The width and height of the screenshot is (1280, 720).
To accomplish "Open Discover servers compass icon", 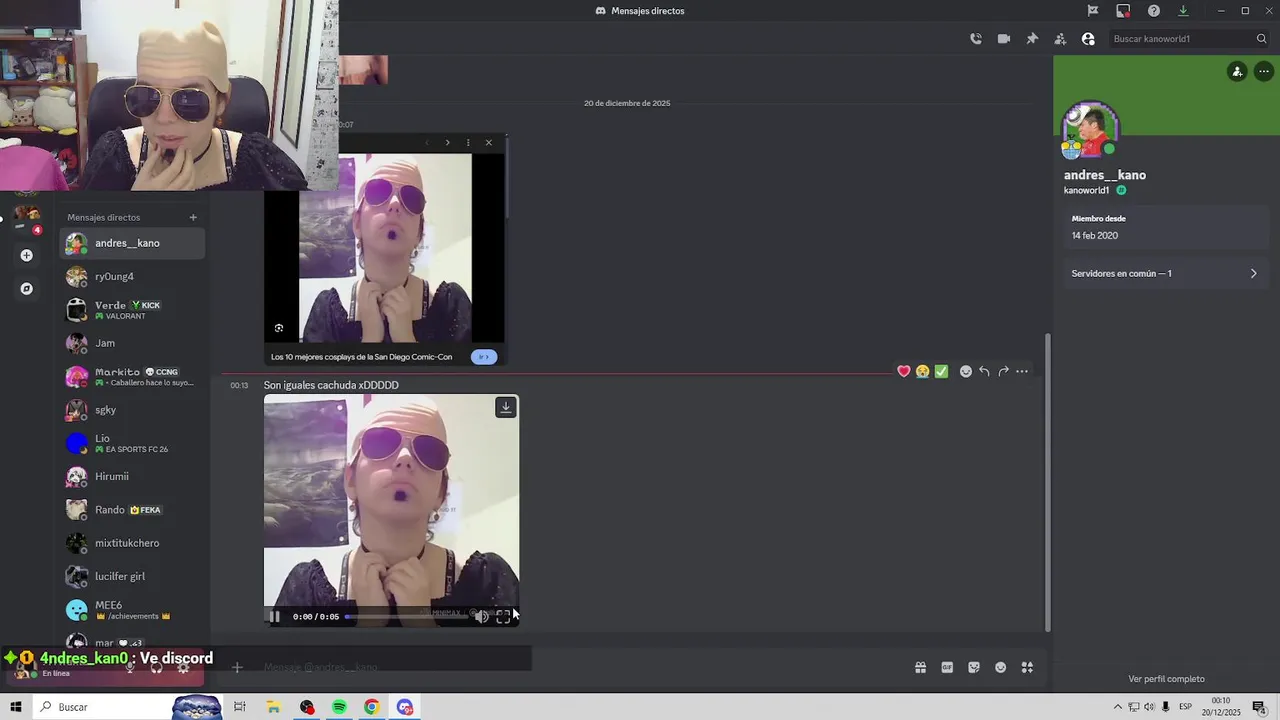I will pos(27,289).
